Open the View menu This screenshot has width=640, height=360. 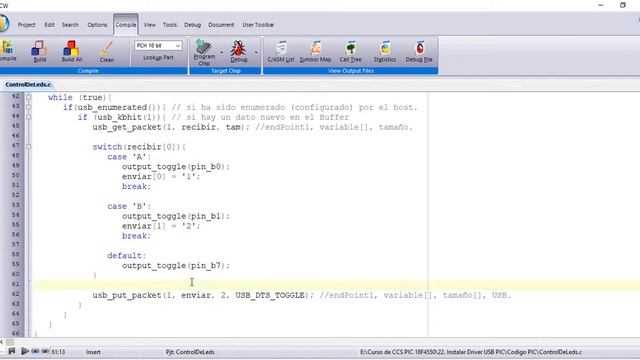pos(149,25)
